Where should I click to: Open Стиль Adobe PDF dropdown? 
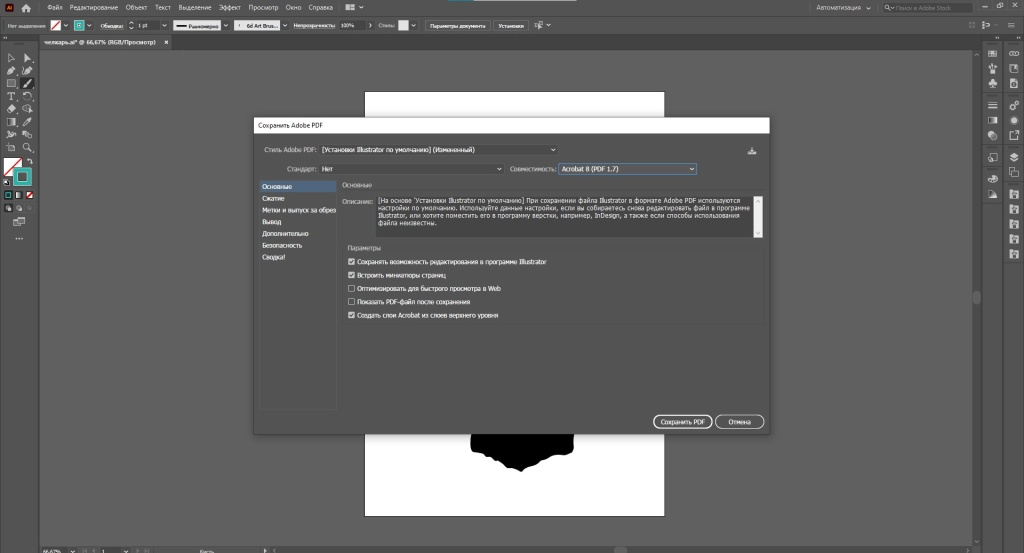pyautogui.click(x=438, y=150)
